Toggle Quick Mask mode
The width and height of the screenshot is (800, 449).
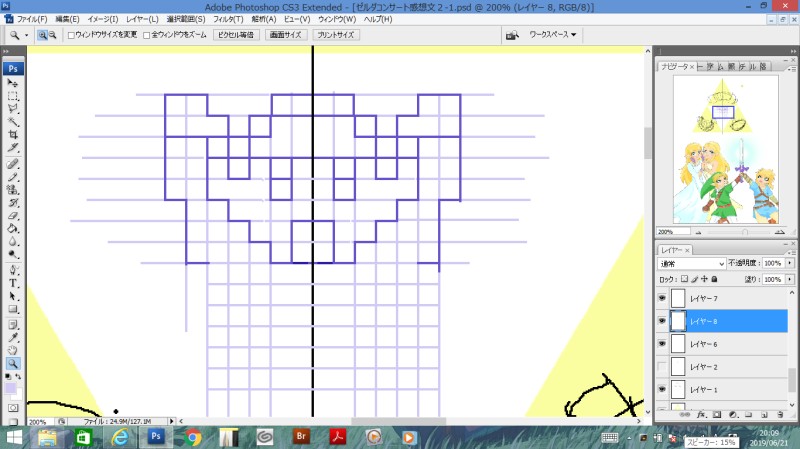[13, 408]
